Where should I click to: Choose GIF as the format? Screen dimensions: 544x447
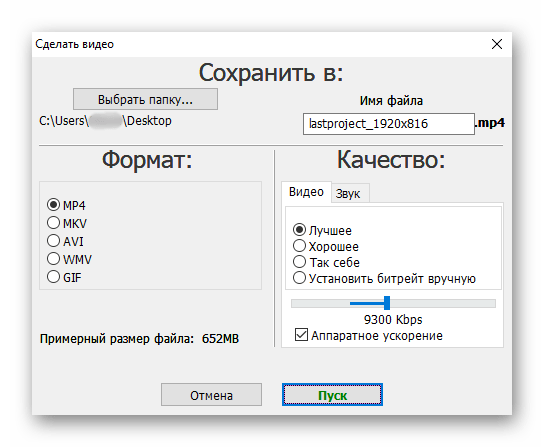pyautogui.click(x=53, y=277)
